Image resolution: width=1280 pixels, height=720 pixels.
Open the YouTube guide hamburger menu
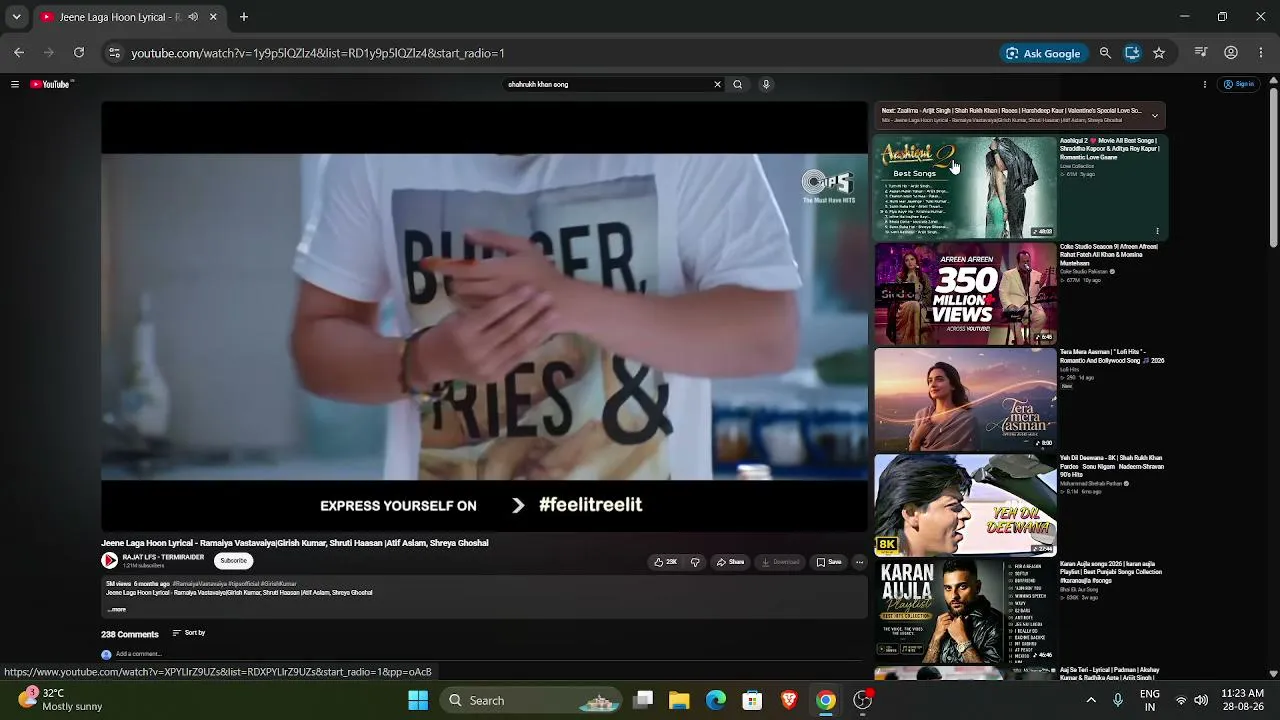pos(15,85)
